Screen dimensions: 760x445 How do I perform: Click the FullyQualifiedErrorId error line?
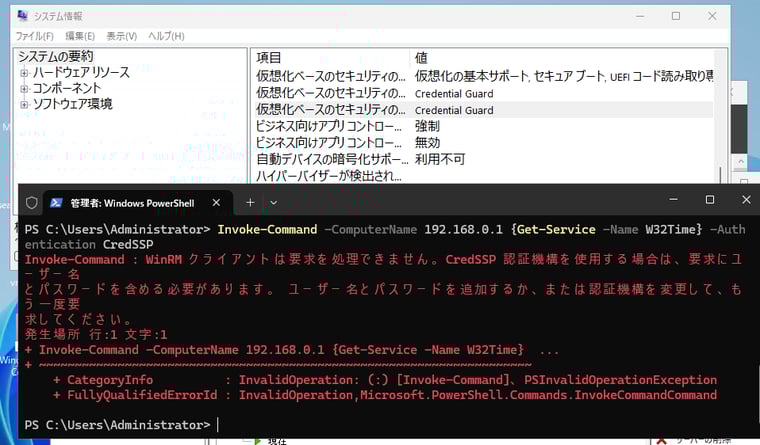tap(385, 395)
